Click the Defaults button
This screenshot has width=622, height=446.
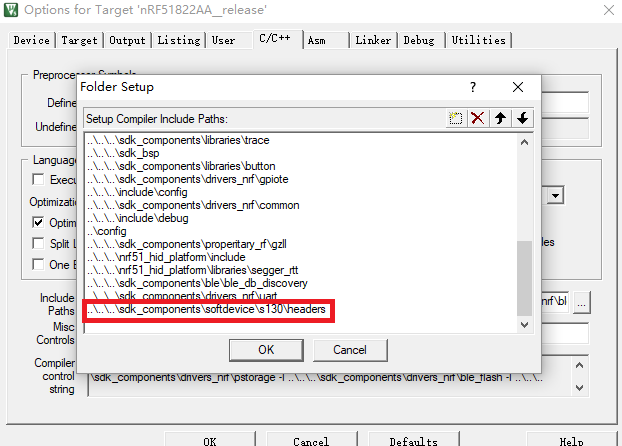413,440
